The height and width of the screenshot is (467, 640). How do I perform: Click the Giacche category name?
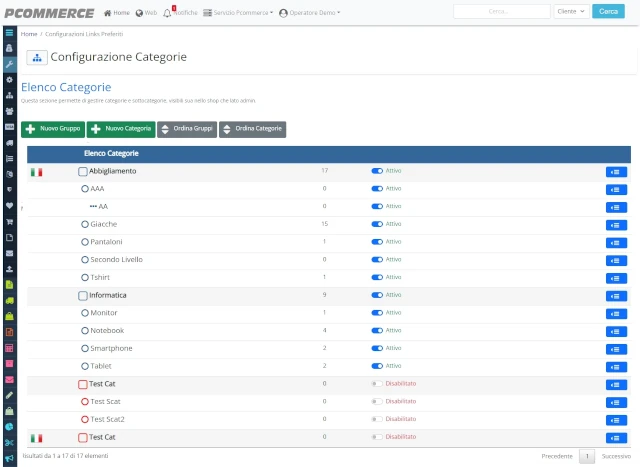tap(104, 224)
